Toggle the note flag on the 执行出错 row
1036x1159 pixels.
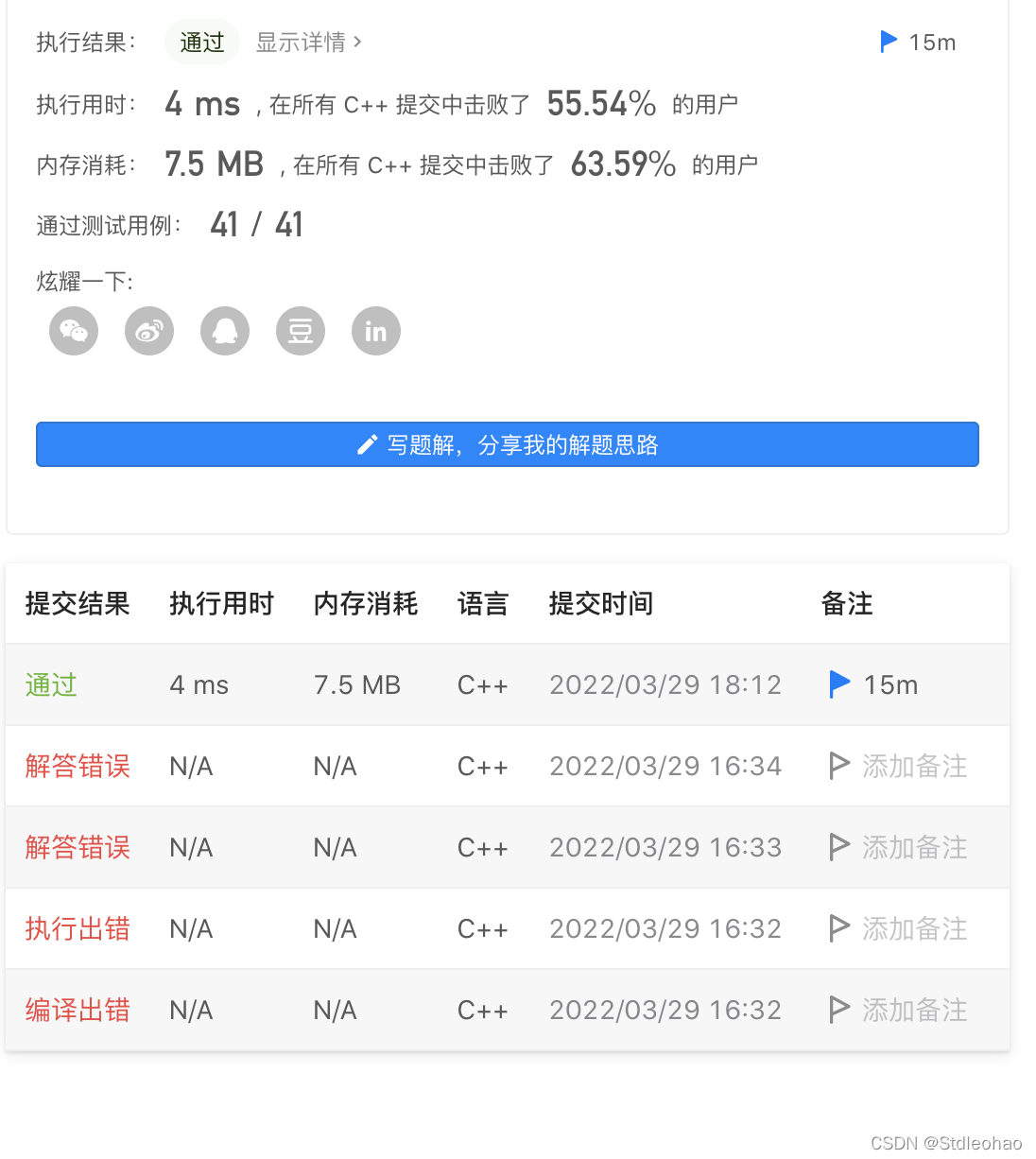839,928
